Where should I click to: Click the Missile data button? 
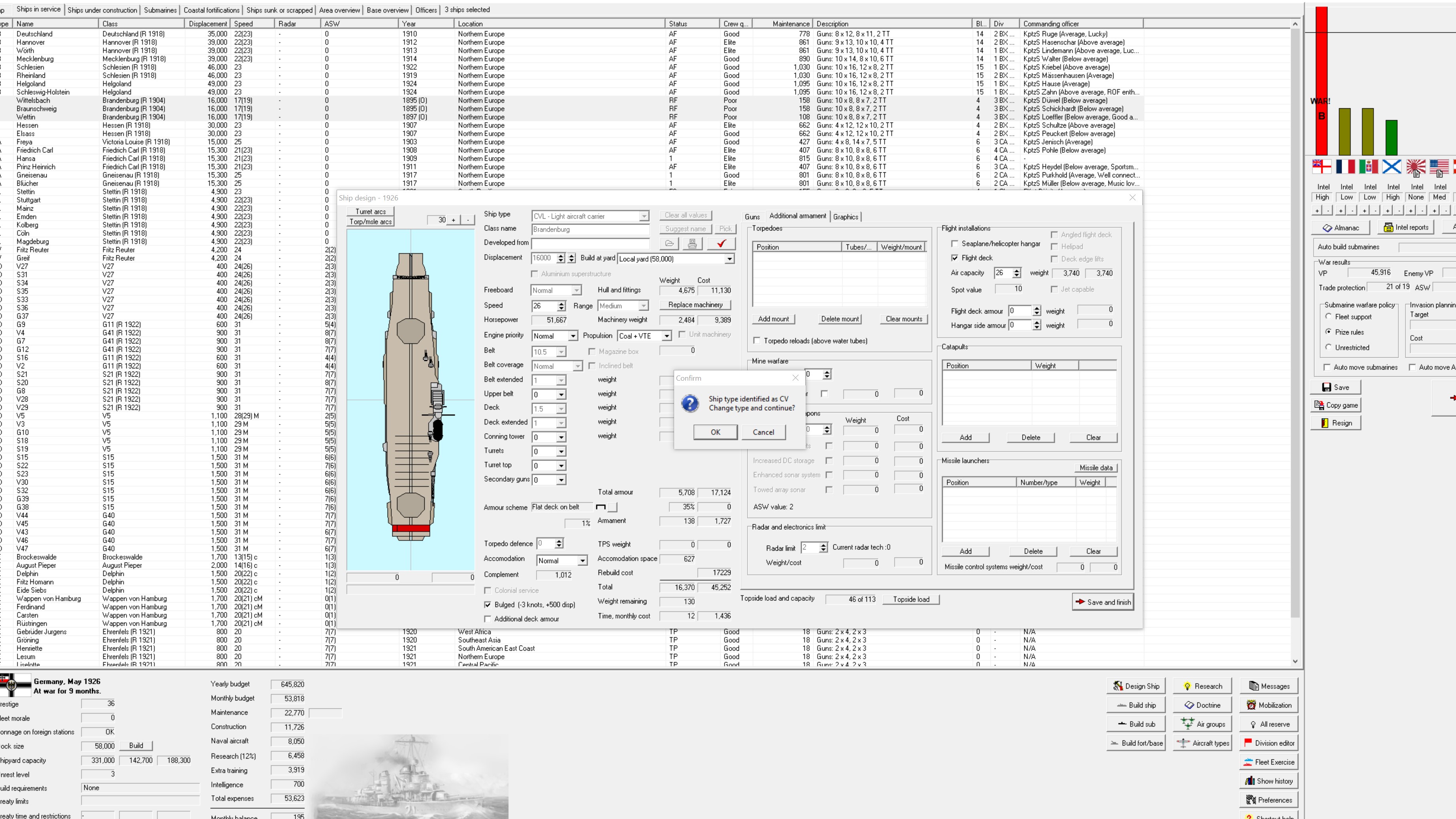point(1095,468)
